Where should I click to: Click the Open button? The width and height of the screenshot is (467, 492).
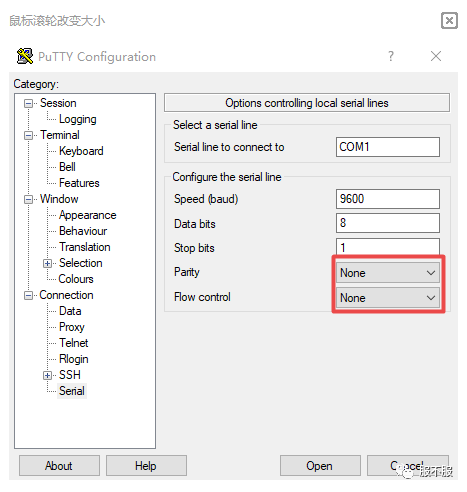point(320,466)
